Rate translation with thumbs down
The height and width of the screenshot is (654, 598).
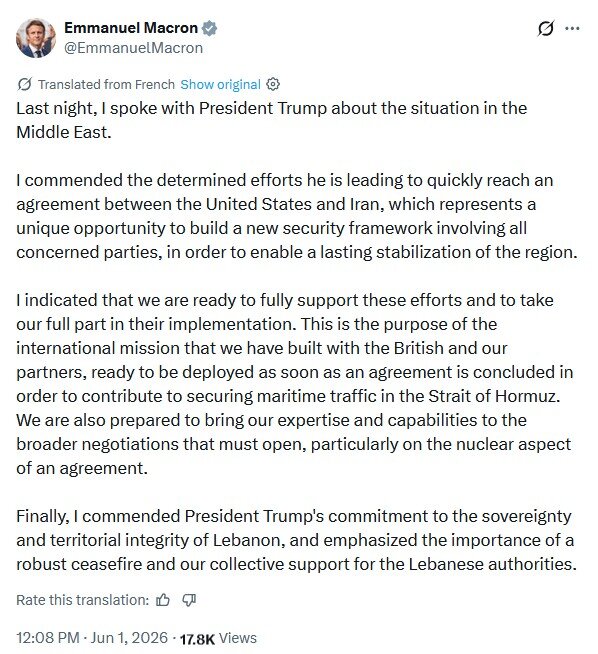(189, 600)
